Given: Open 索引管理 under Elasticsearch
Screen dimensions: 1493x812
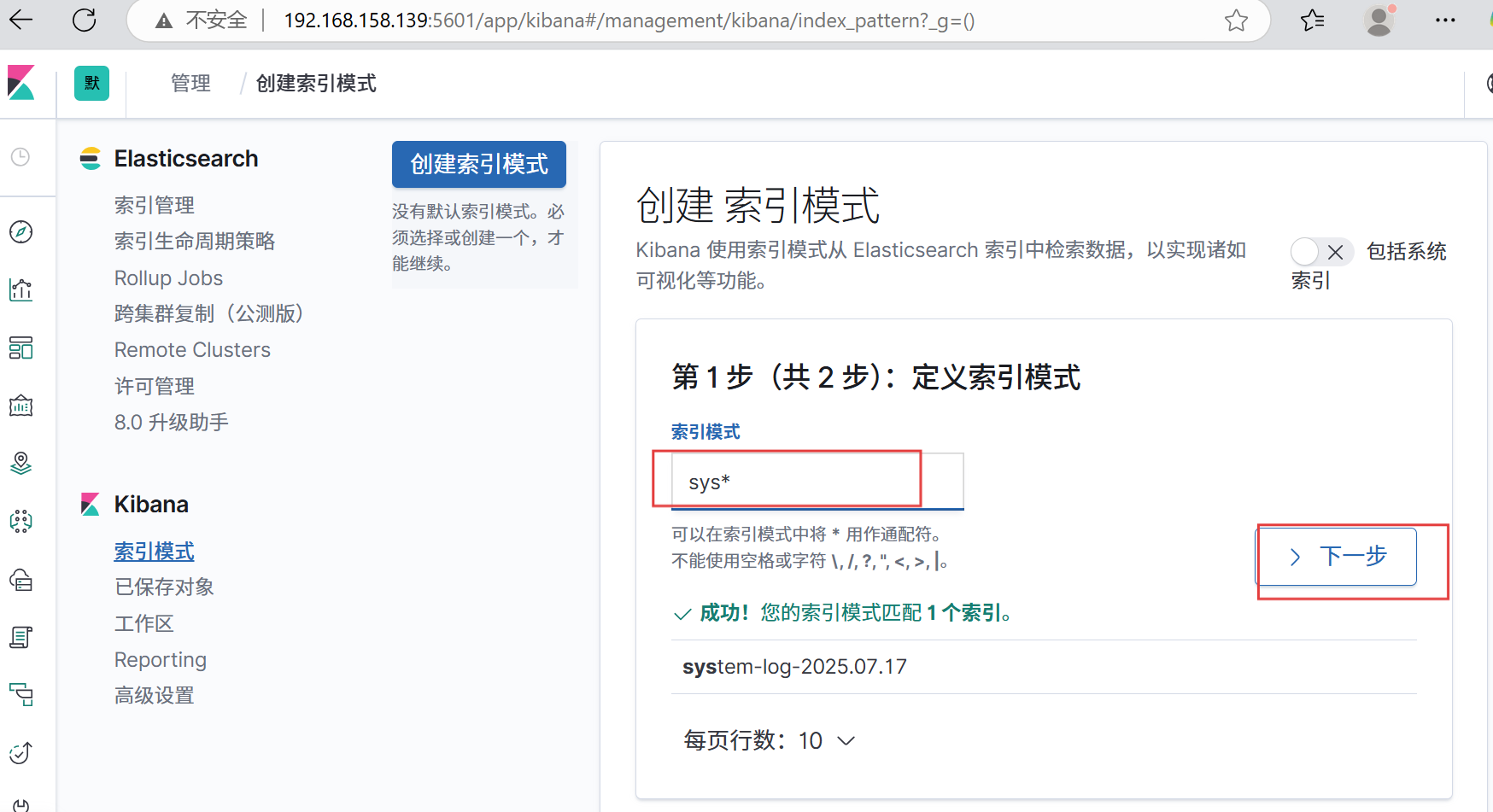Looking at the screenshot, I should (x=155, y=206).
